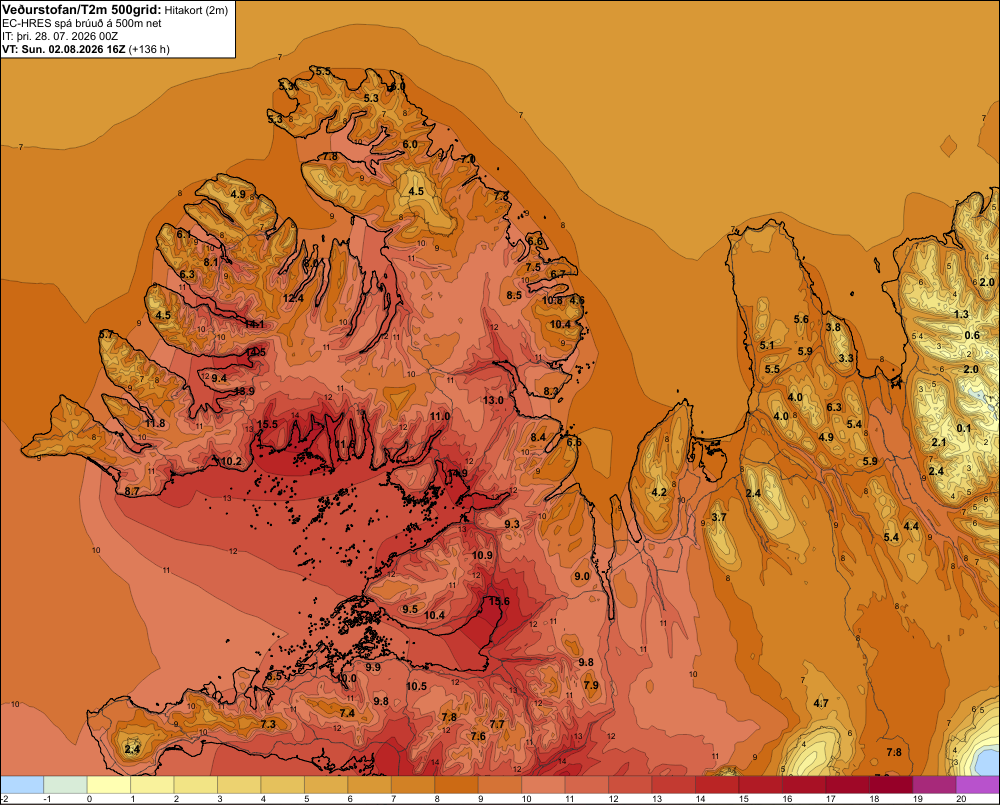Click the 'VT: Sun. 02.08.2026 16Z' line

[x=64, y=49]
